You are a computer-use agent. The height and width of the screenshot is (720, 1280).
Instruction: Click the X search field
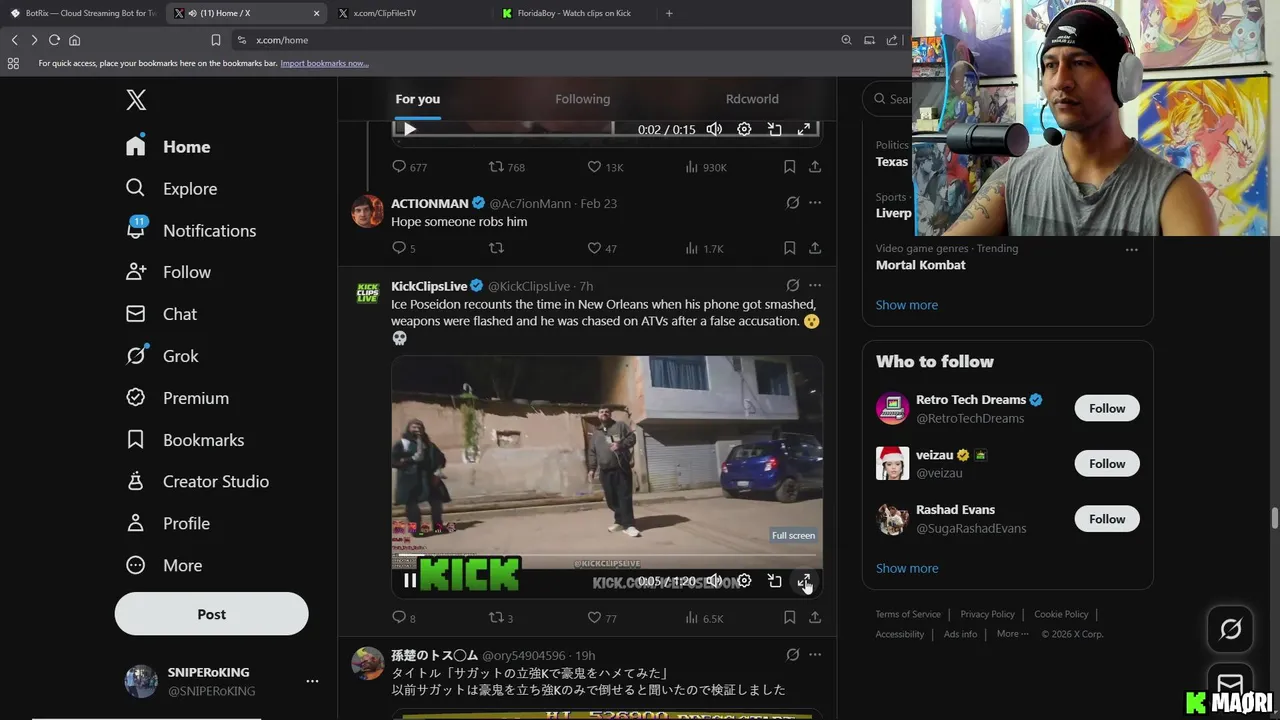888,99
